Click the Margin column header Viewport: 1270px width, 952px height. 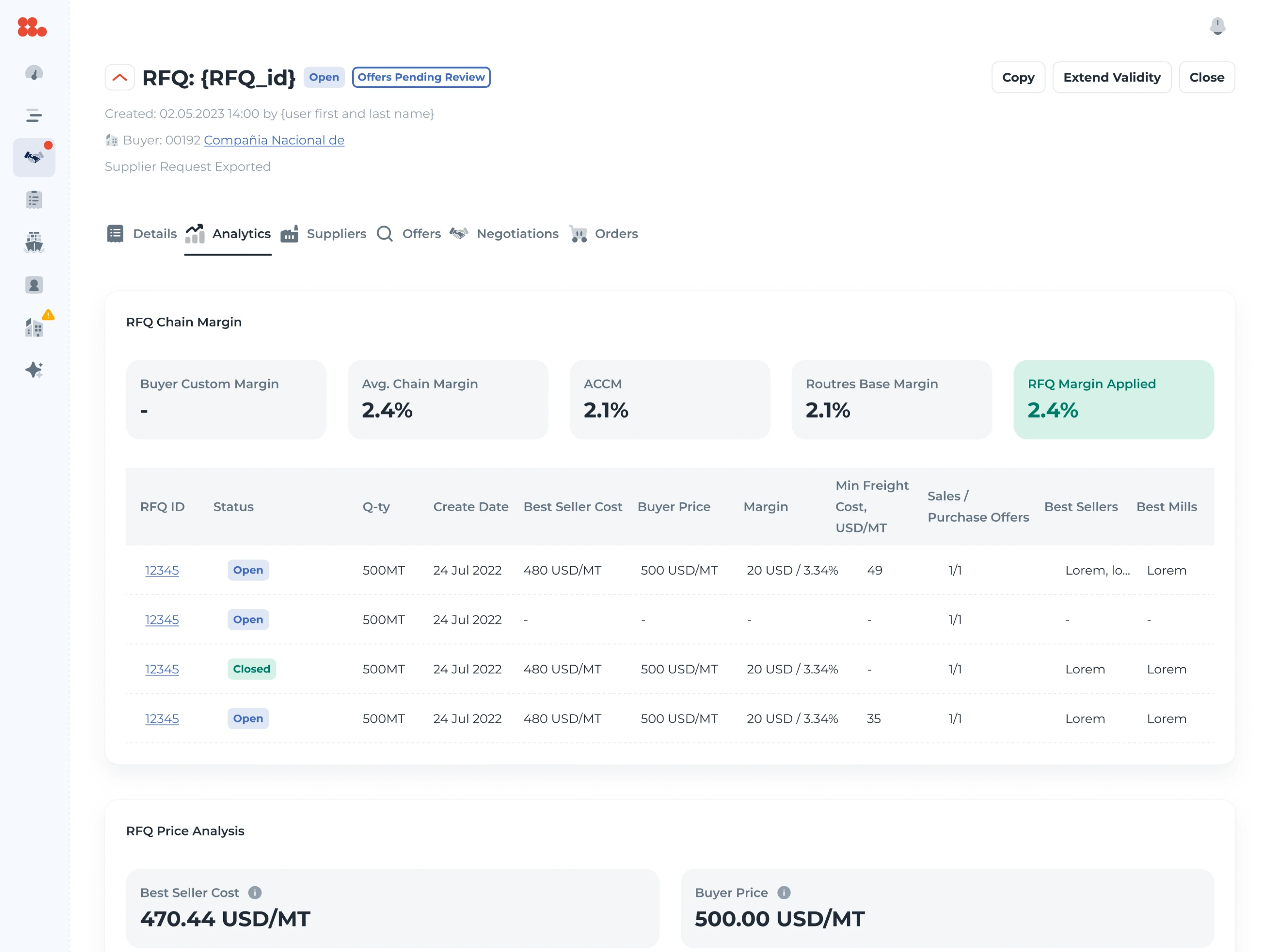coord(765,507)
